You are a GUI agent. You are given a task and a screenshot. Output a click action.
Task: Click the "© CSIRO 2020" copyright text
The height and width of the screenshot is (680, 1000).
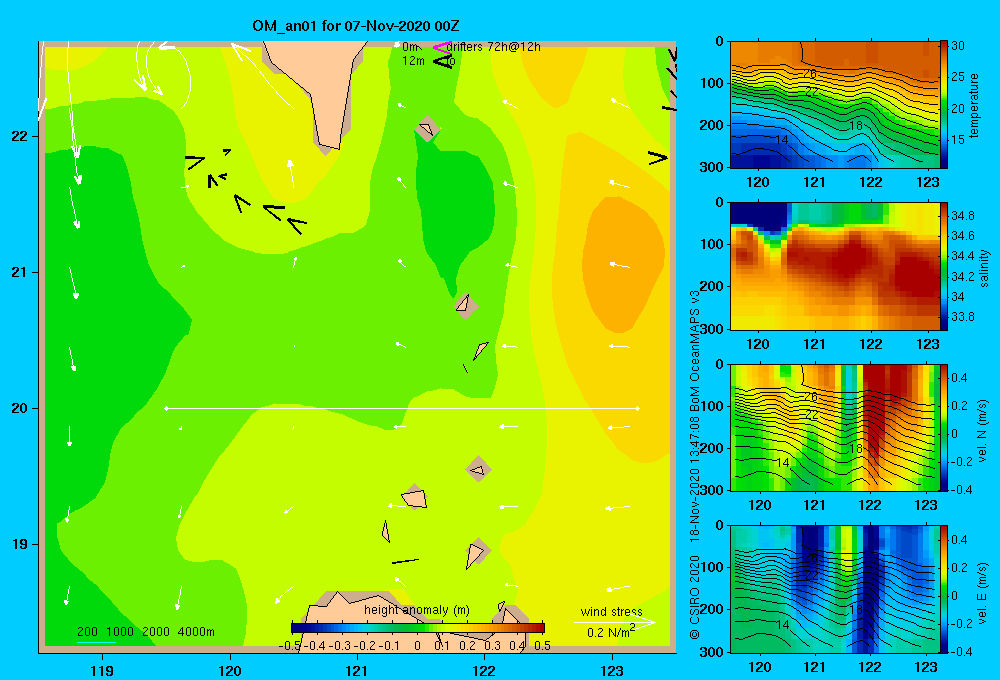[695, 597]
